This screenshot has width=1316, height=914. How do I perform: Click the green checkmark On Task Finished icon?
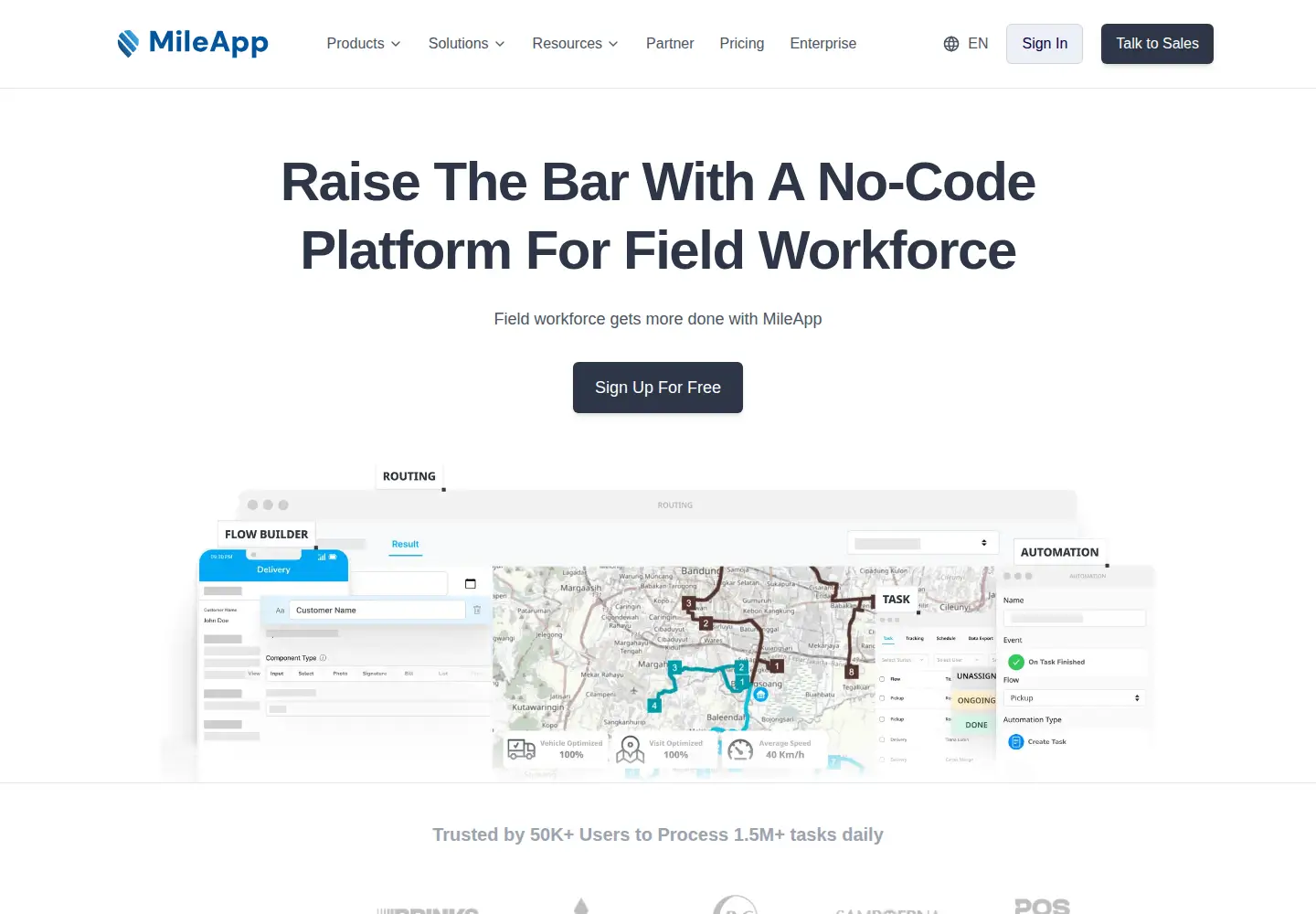click(1016, 662)
